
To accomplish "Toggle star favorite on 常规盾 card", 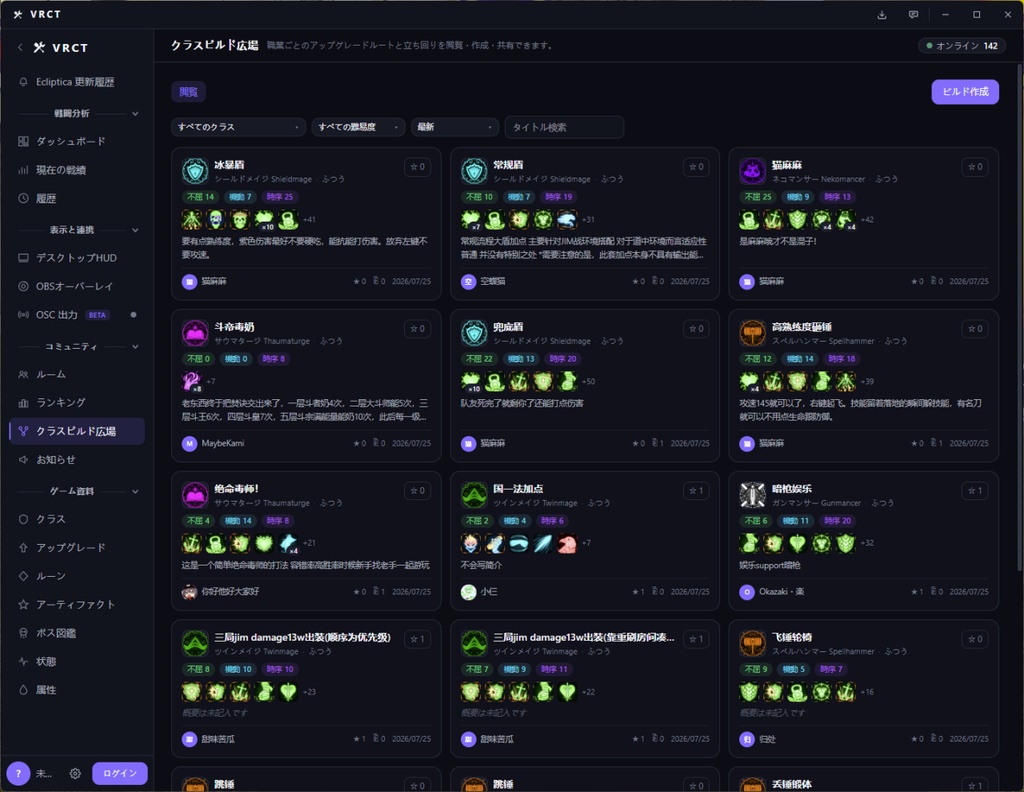I will coord(696,166).
